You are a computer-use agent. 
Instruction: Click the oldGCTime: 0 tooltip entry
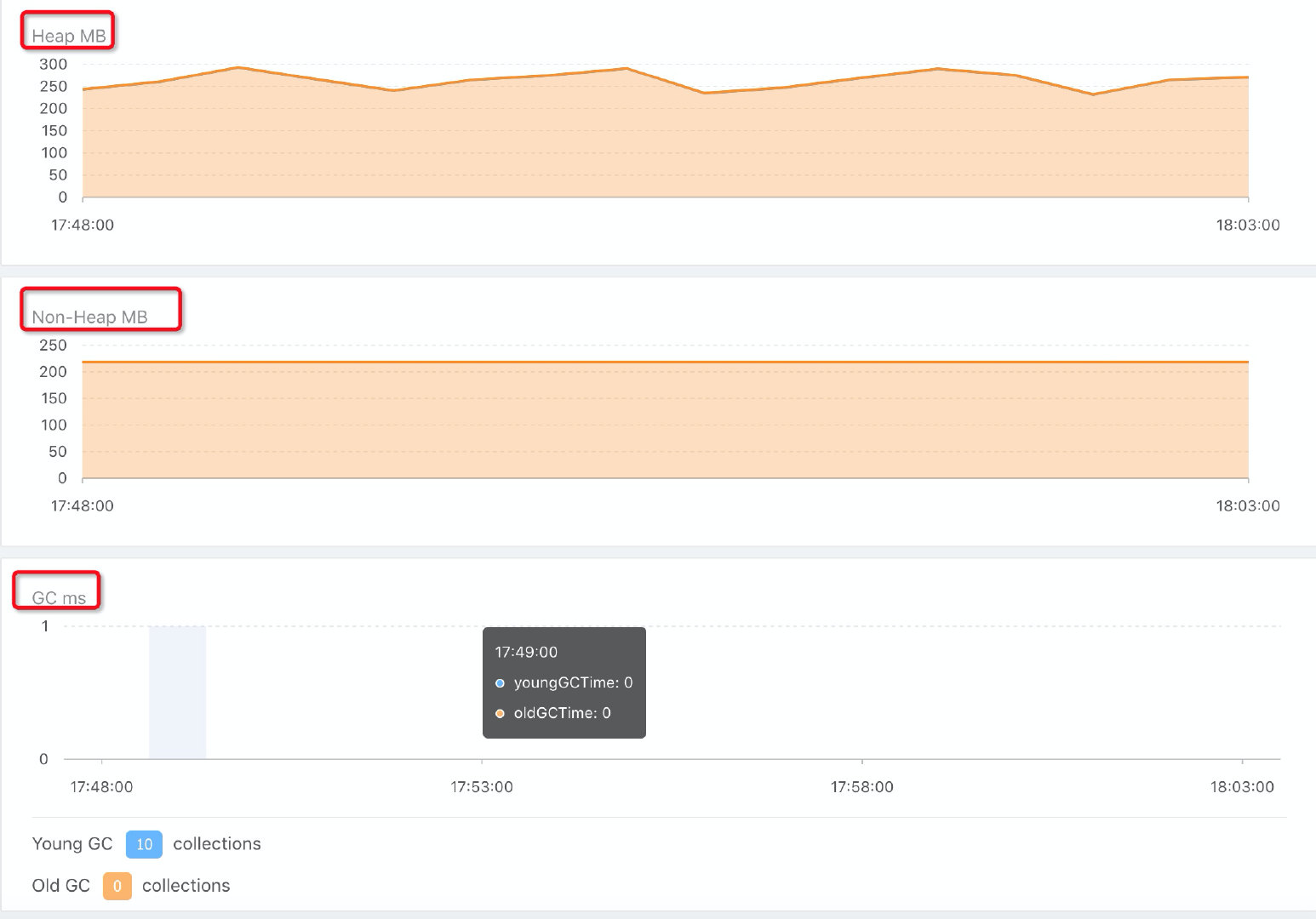pos(562,714)
